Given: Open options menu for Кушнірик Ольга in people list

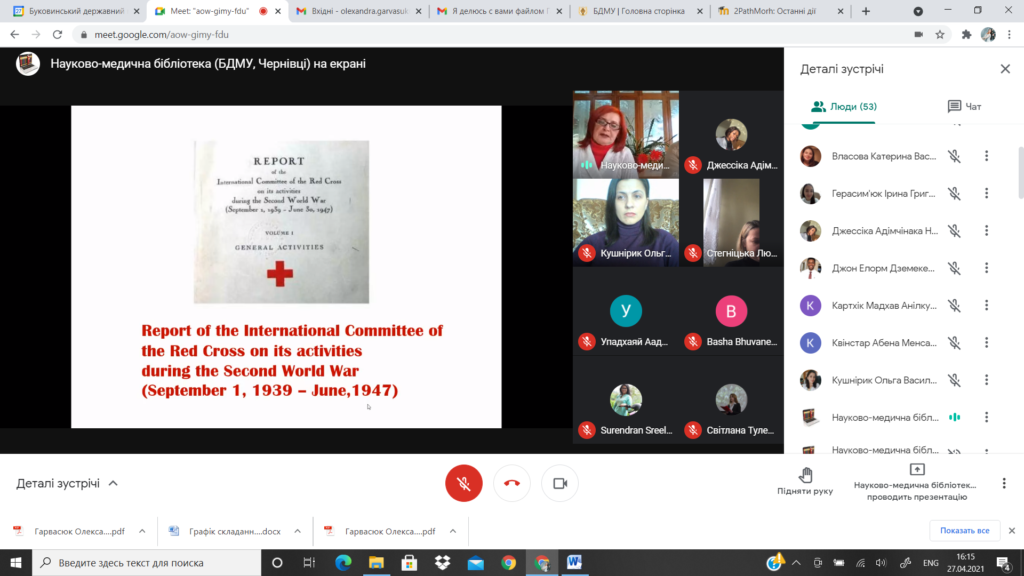Looking at the screenshot, I should pos(987,379).
